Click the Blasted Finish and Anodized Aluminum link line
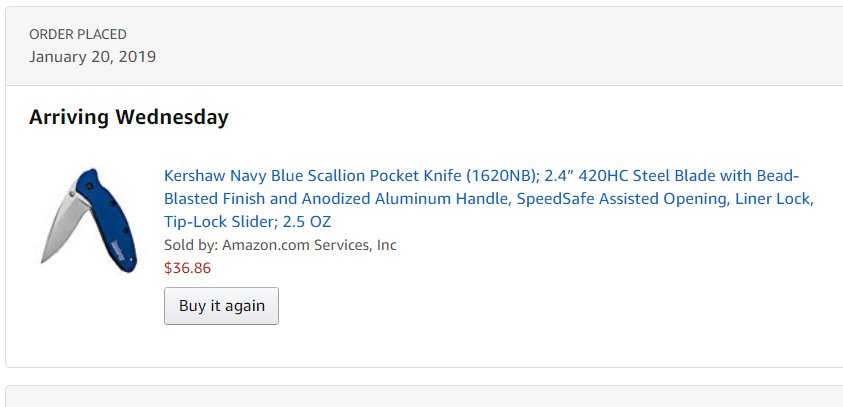Screen dimensions: 843x407 point(338,198)
